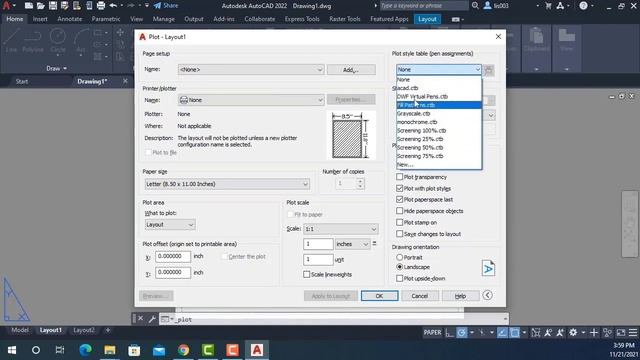Toggle polar tracking in status bar
Viewport: 640px width, 360px height.
(x=462, y=333)
